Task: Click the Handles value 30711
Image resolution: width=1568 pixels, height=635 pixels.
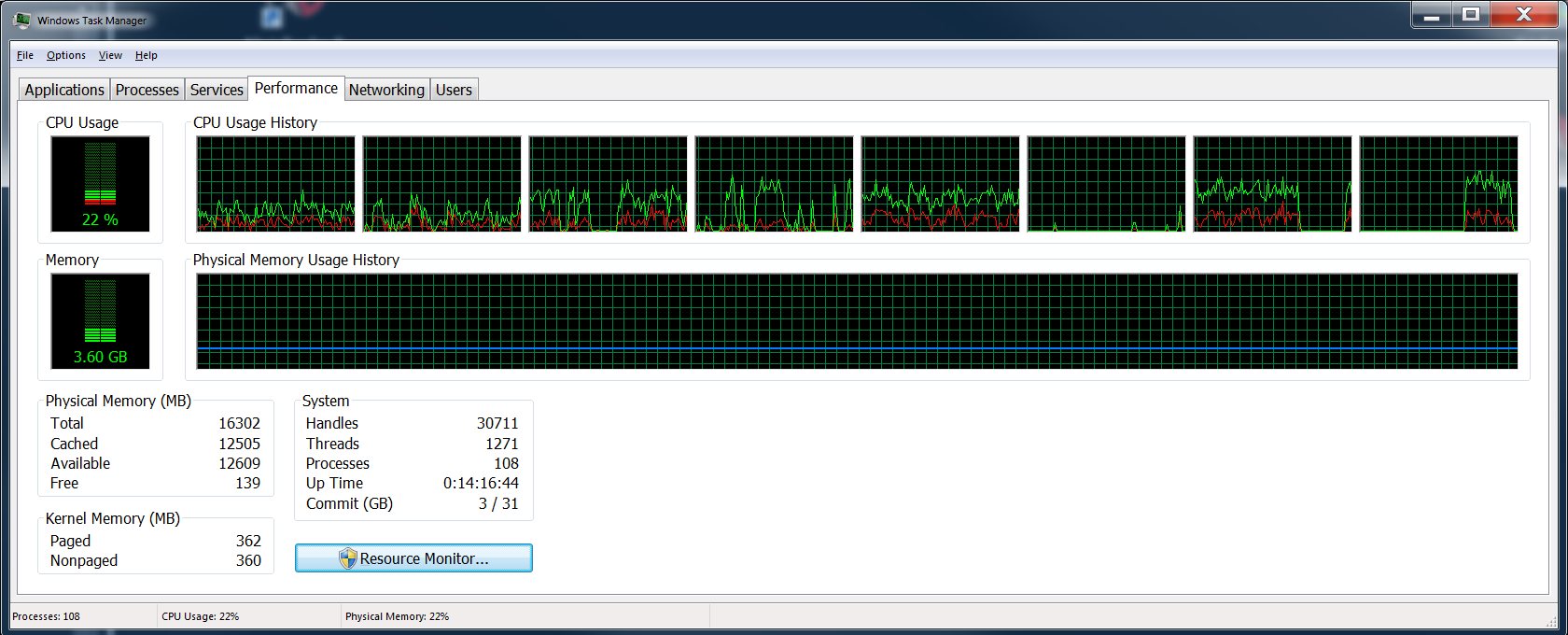Action: pos(497,423)
